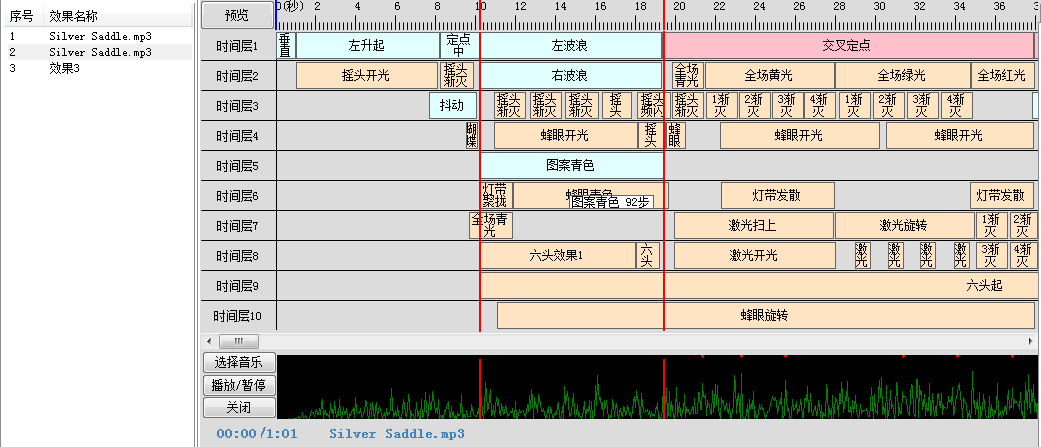The image size is (1041, 447).
Task: Select row 2 Silver Saddle.mp3 in effect list
Action: pyautogui.click(x=100, y=52)
